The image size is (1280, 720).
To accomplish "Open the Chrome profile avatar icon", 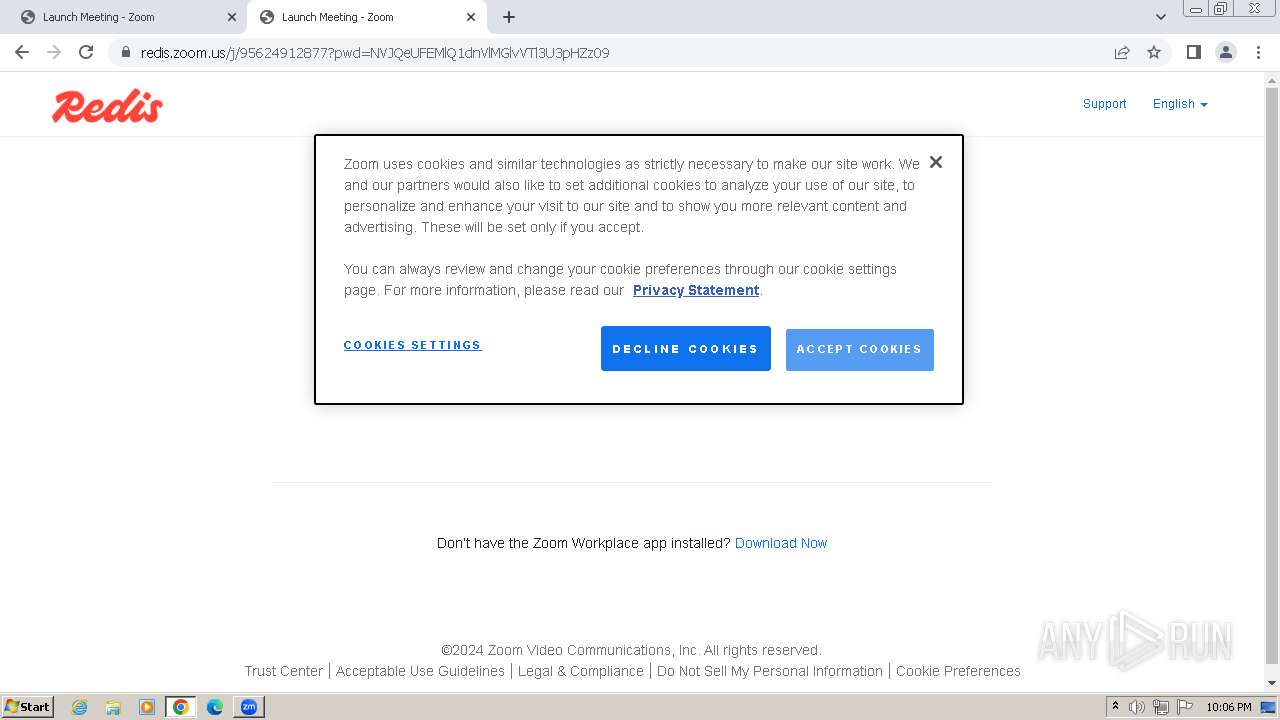I will click(1226, 52).
